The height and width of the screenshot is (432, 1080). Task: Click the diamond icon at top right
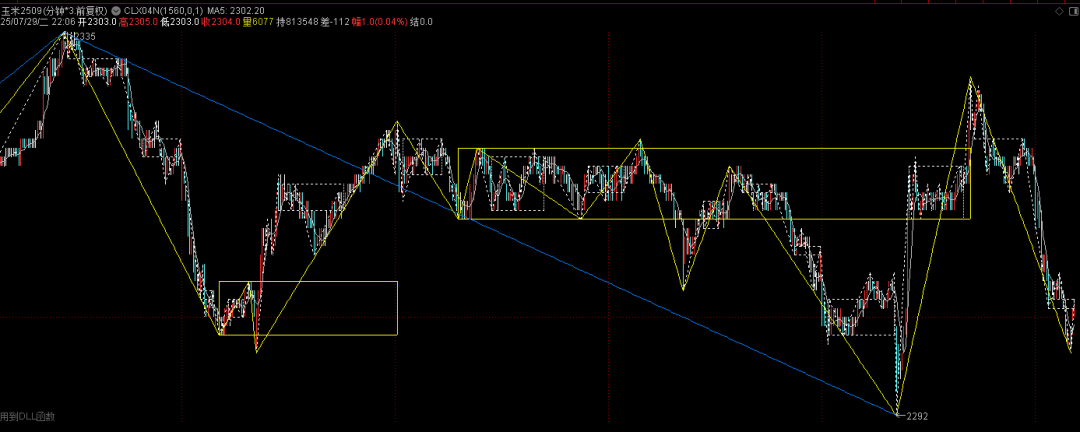pyautogui.click(x=1059, y=12)
